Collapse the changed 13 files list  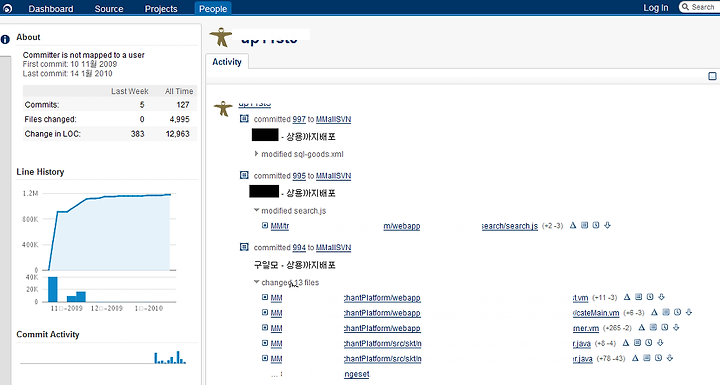[256, 282]
